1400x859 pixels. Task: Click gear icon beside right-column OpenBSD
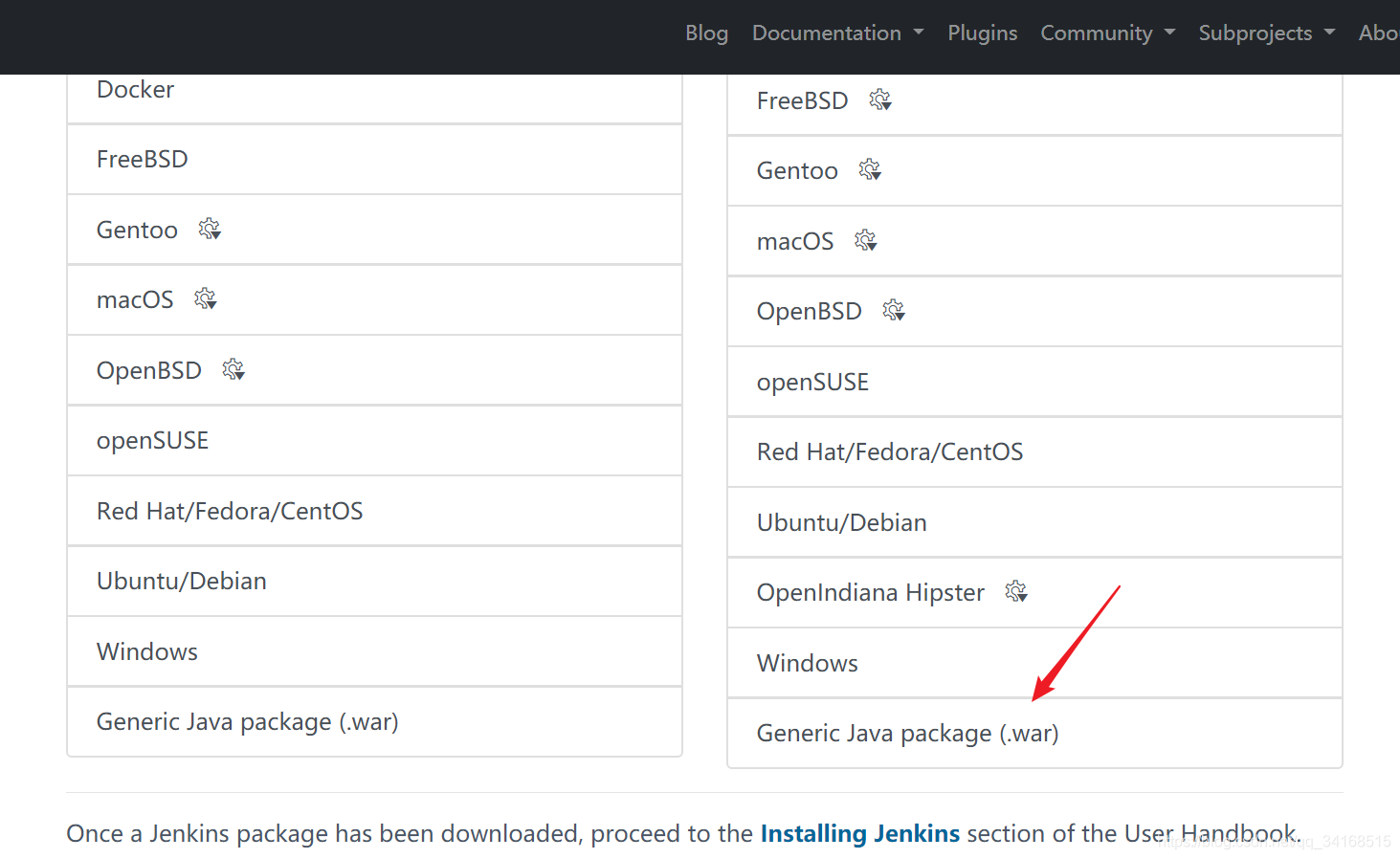coord(894,311)
